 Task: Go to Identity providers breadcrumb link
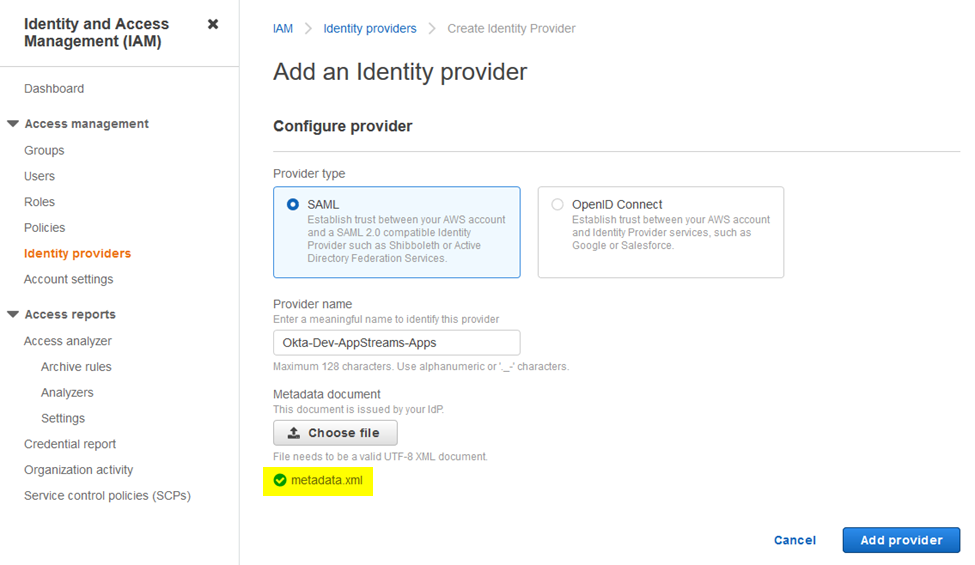pos(369,29)
